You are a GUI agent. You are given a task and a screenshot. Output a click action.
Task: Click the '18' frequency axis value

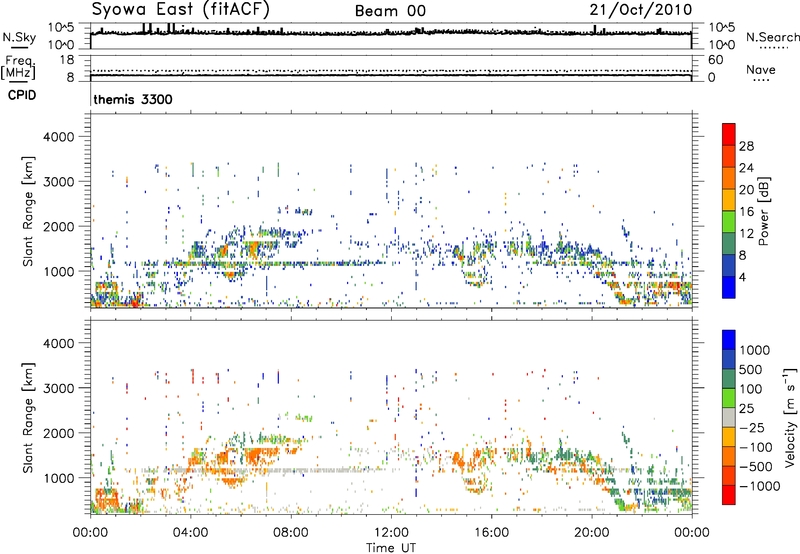click(x=67, y=60)
